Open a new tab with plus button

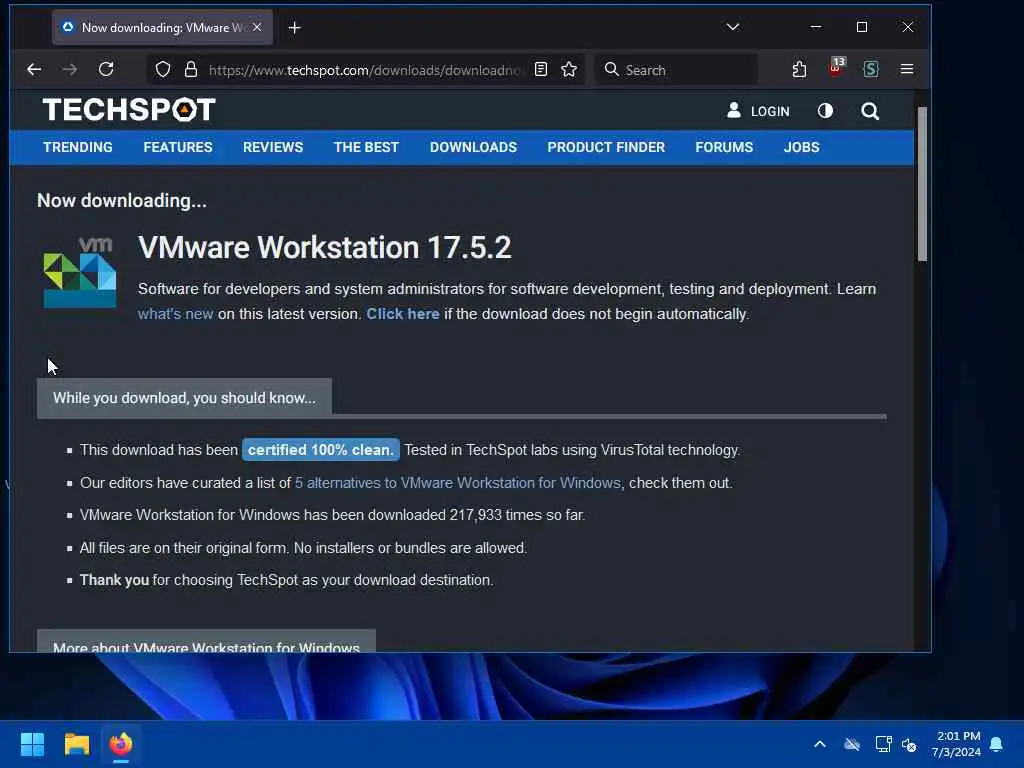click(295, 27)
